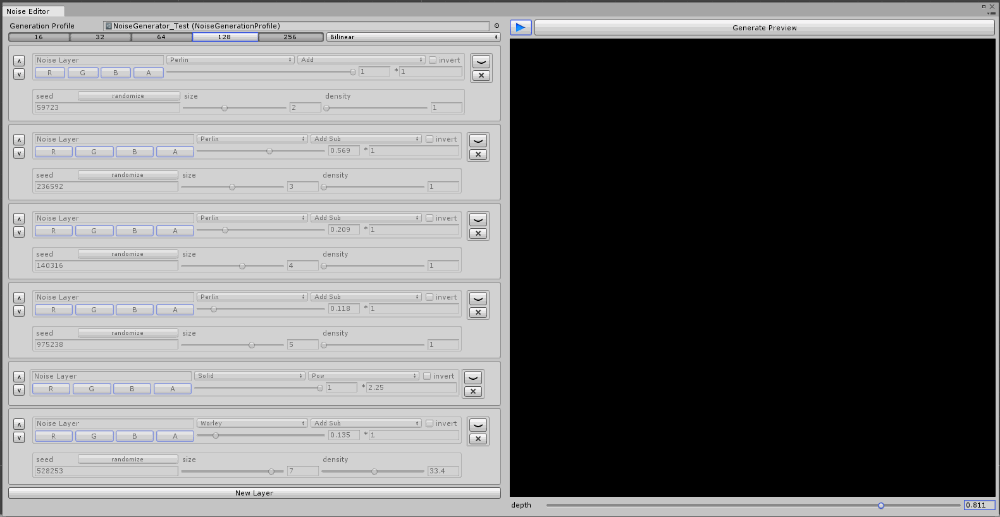The image size is (1000, 517).
Task: Toggle the R channel on Worley layer
Action: (53, 436)
